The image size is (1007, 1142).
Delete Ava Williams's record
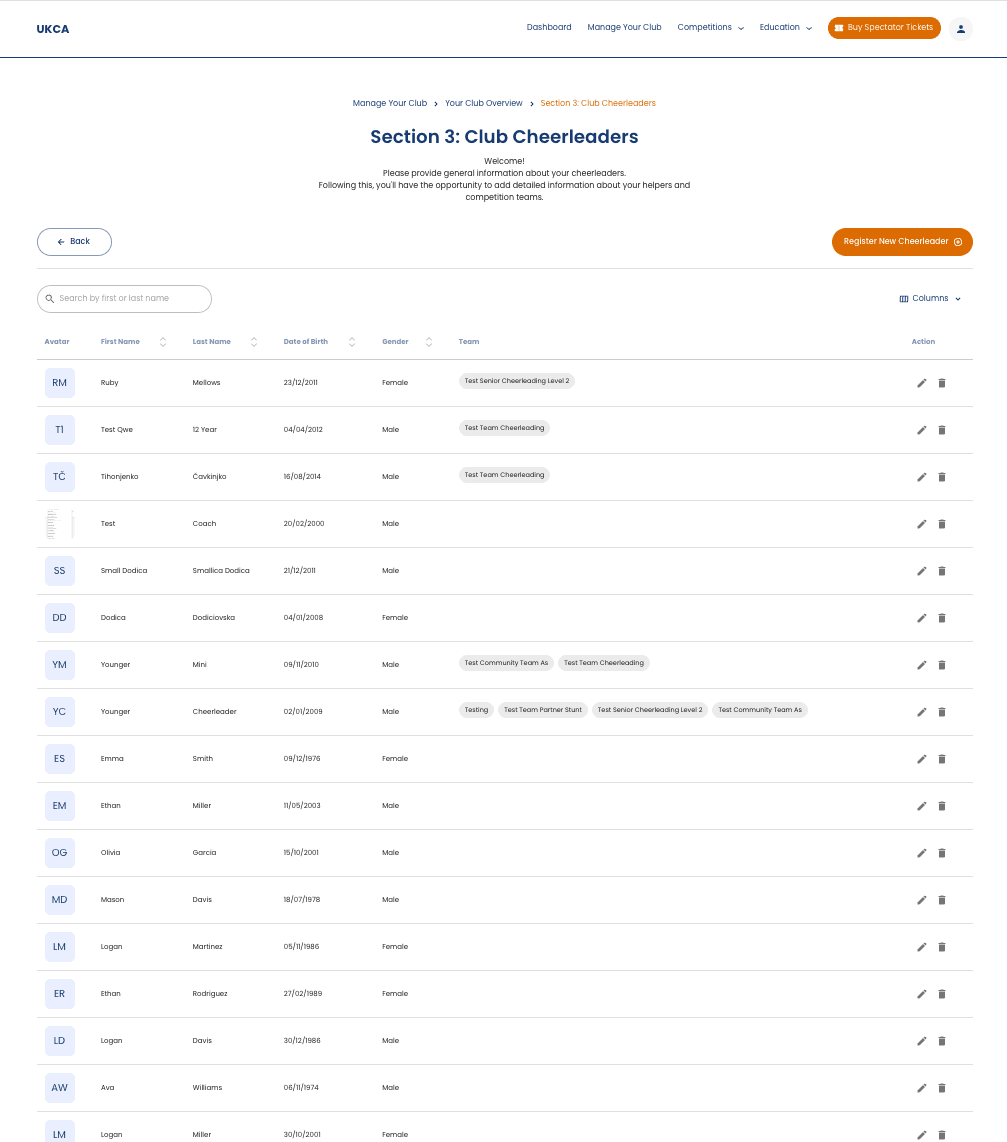941,1088
